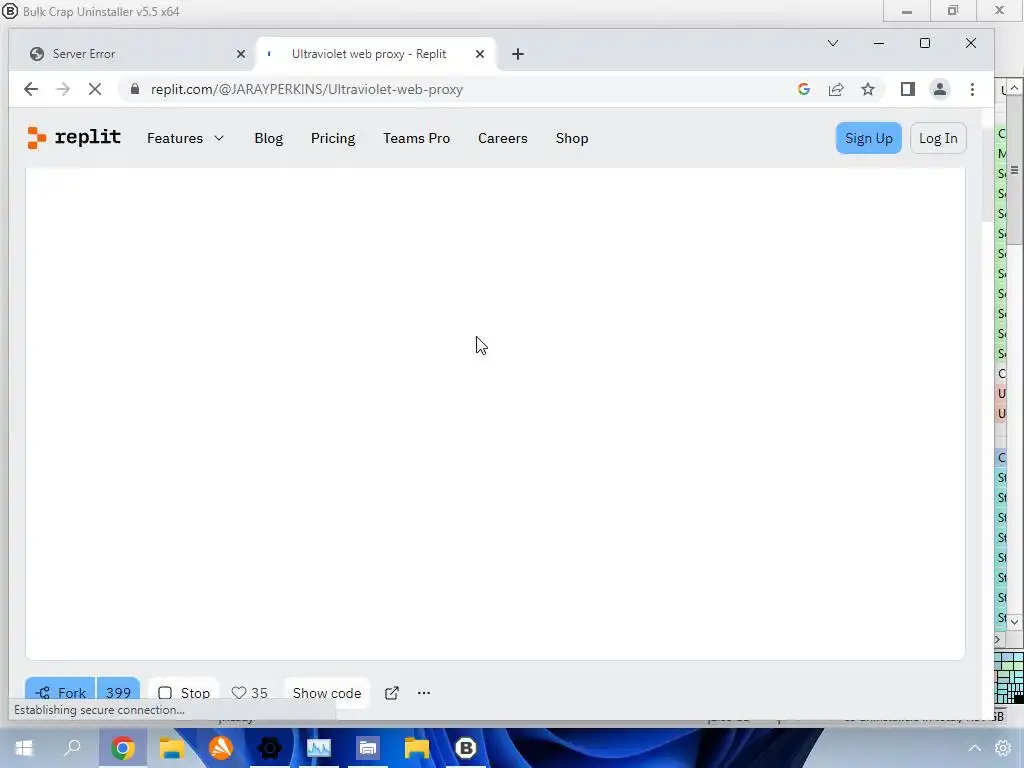Open the three-dot more options menu

coord(424,693)
